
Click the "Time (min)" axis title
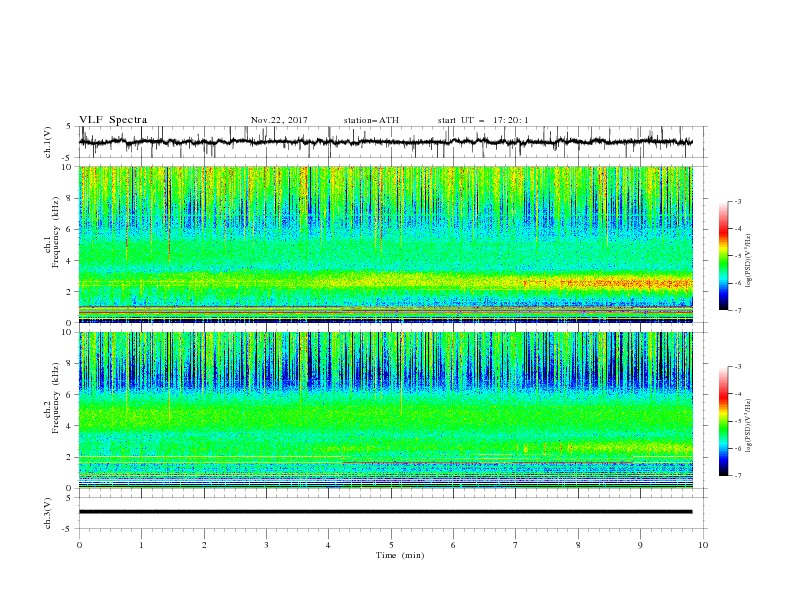click(400, 555)
